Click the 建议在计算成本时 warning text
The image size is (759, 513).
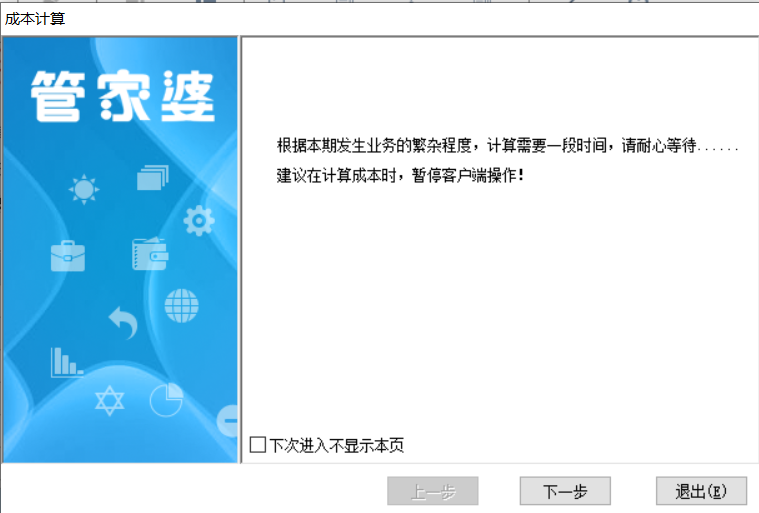click(x=400, y=175)
